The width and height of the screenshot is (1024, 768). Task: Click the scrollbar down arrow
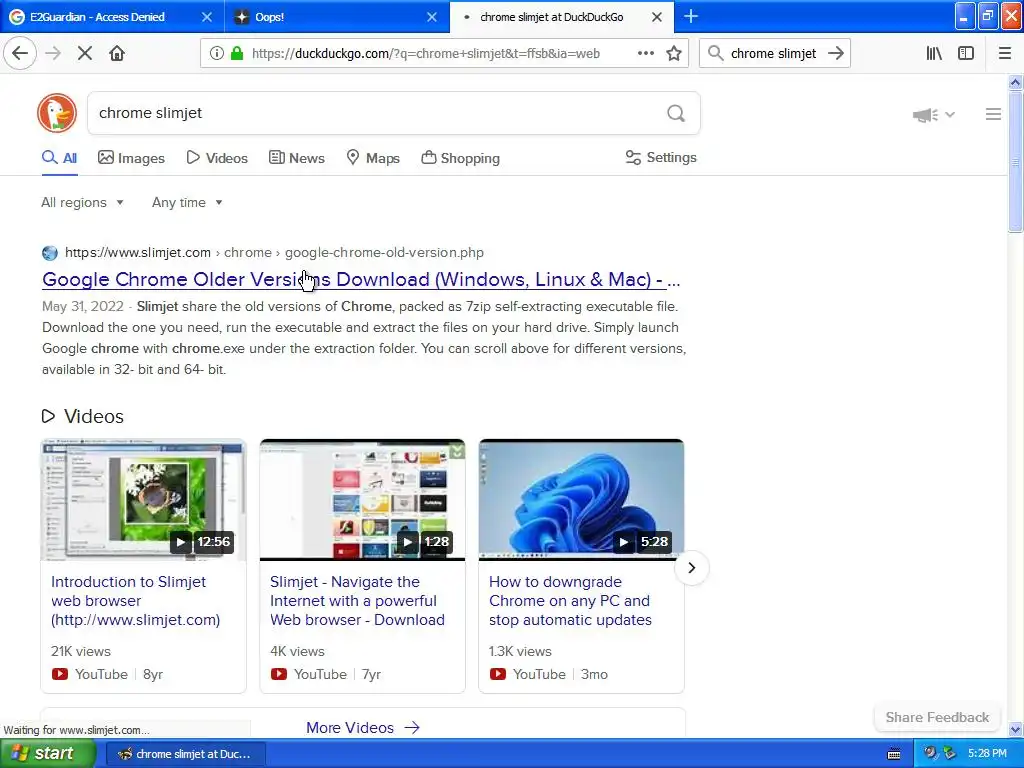point(1015,729)
